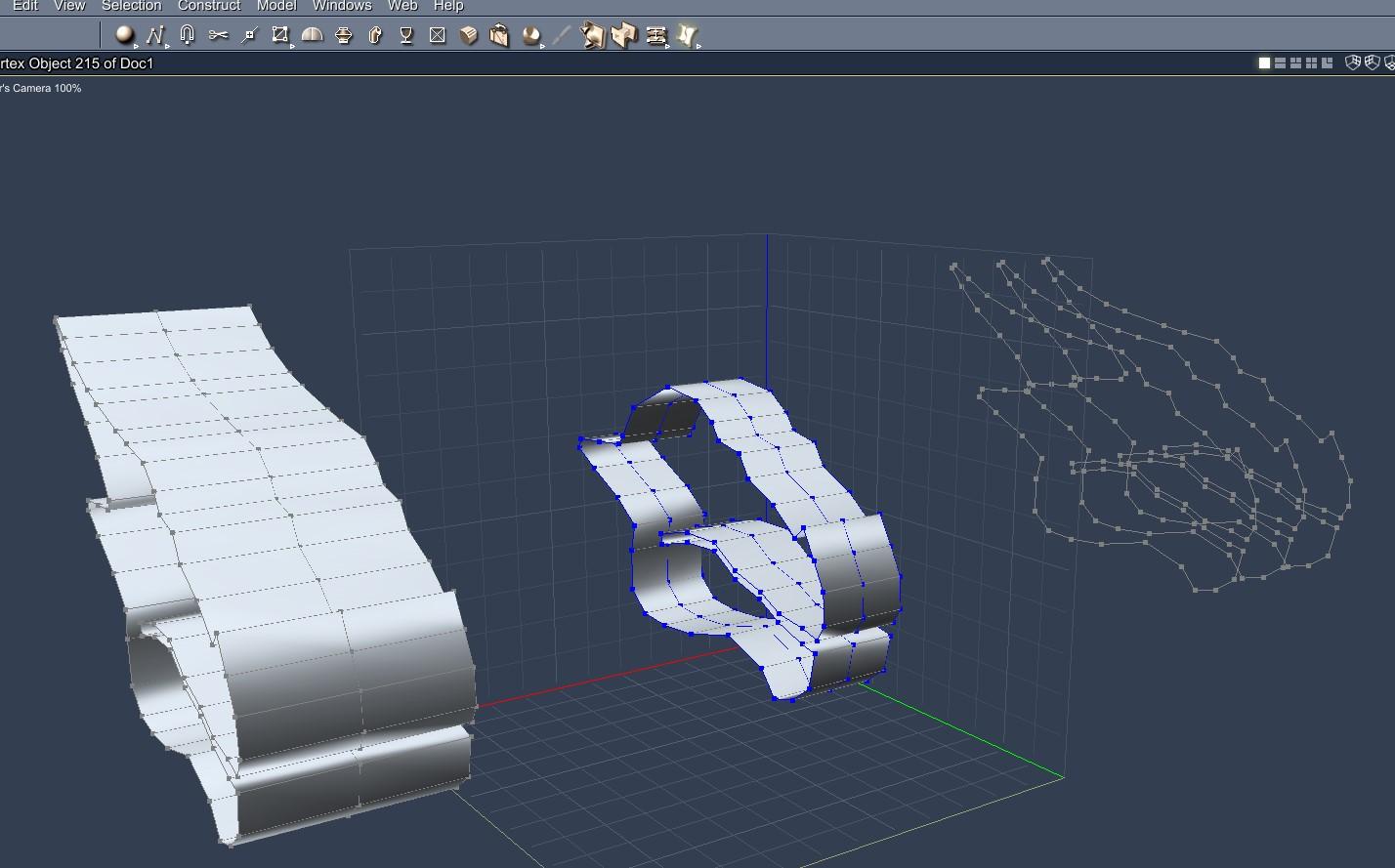
Task: Click the gold shape with square hole
Action: [x=624, y=35]
